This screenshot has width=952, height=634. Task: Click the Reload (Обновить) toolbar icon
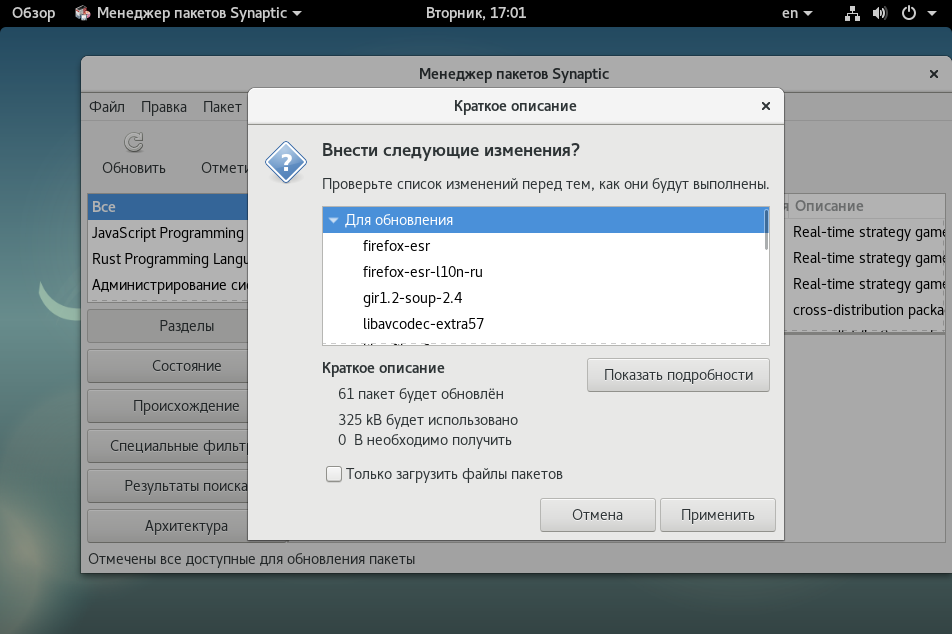pos(134,143)
